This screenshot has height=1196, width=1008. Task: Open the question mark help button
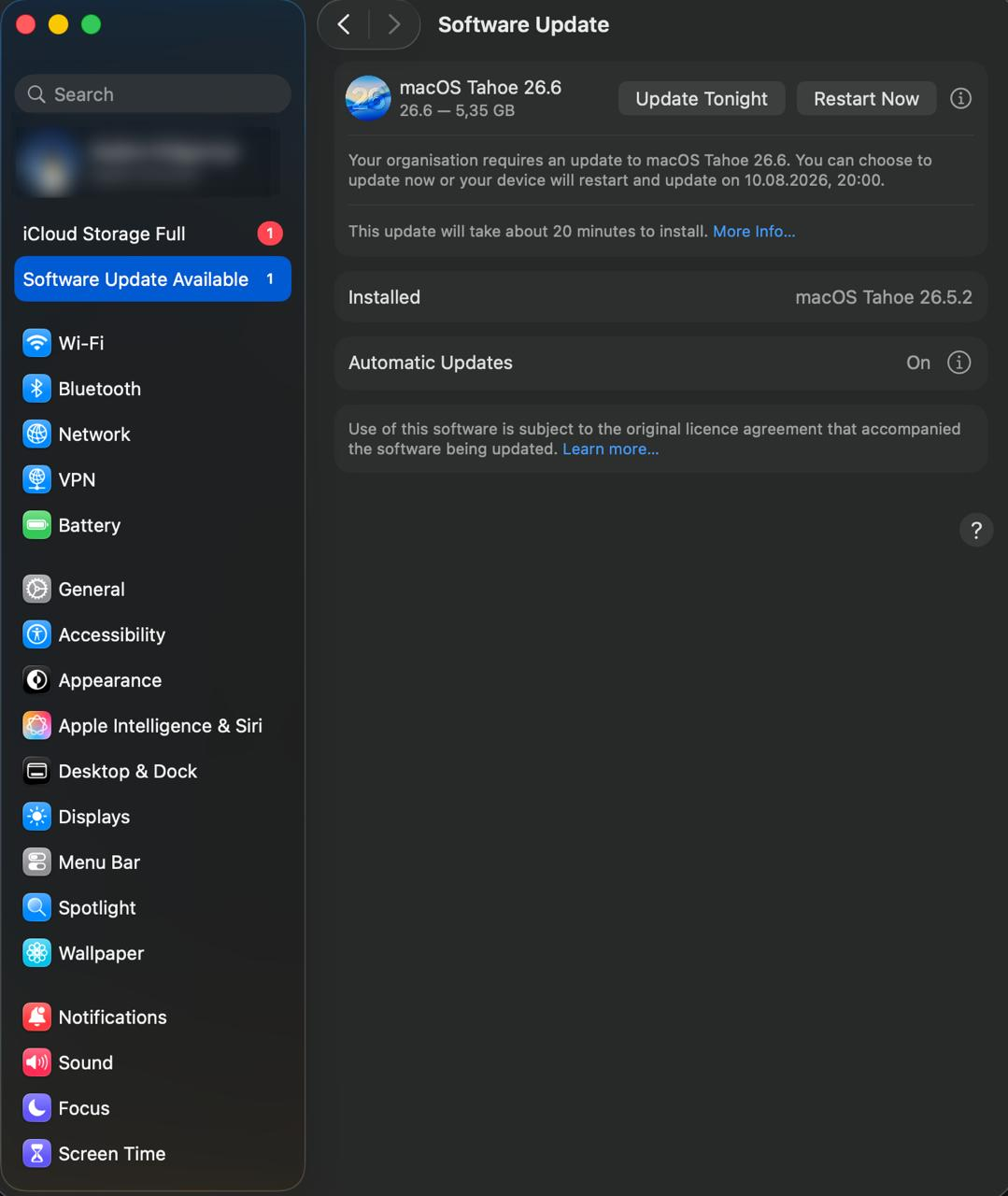(x=976, y=530)
